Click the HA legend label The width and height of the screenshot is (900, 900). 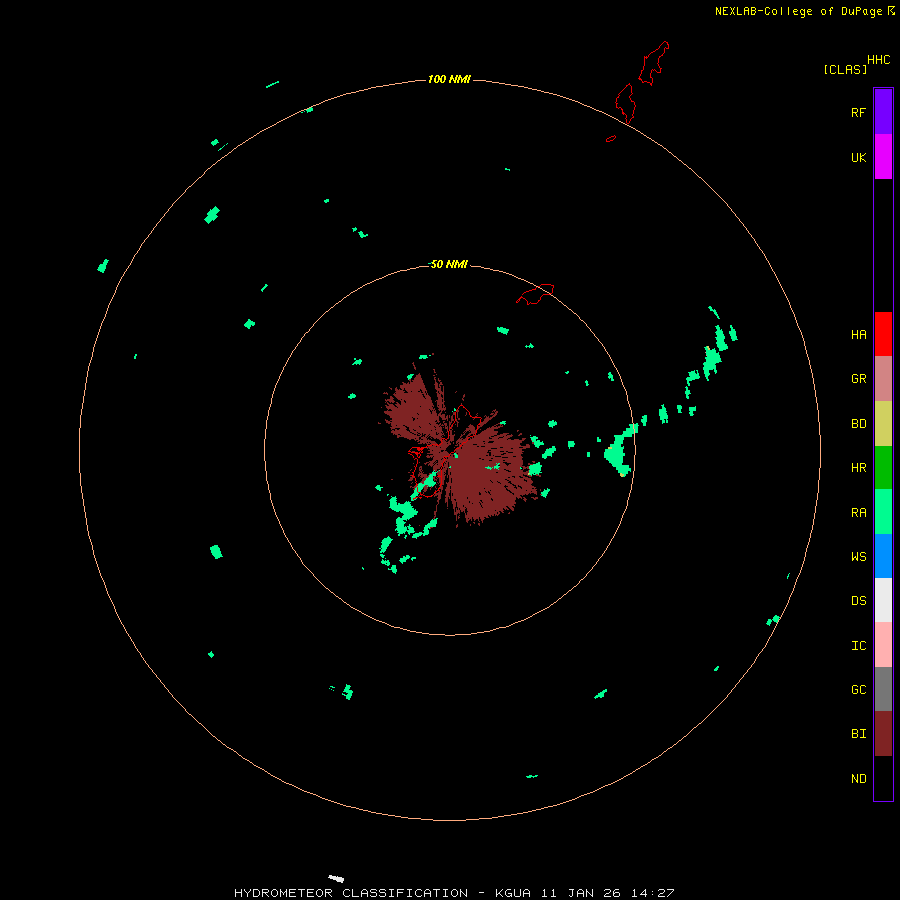coord(858,335)
